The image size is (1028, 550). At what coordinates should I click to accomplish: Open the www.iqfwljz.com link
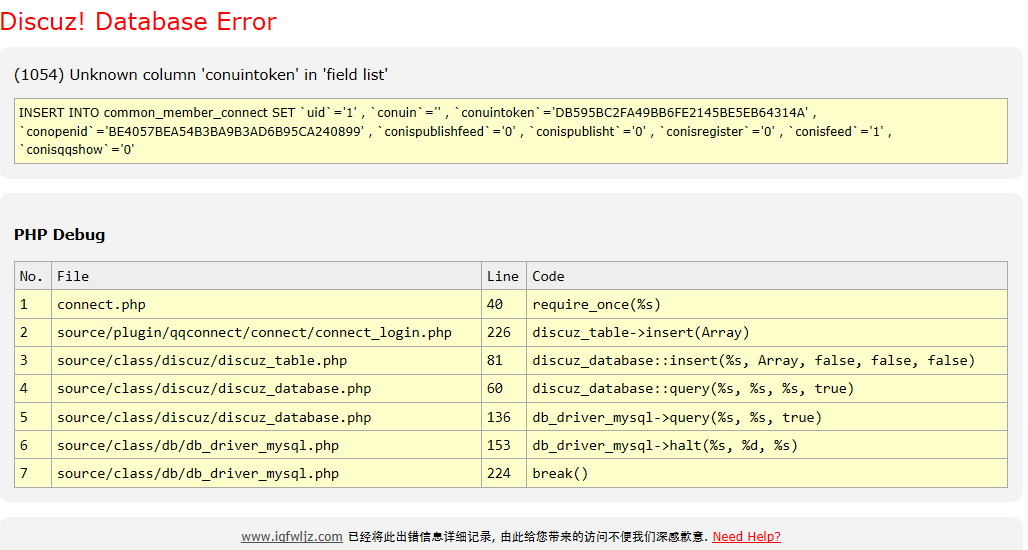(x=292, y=536)
